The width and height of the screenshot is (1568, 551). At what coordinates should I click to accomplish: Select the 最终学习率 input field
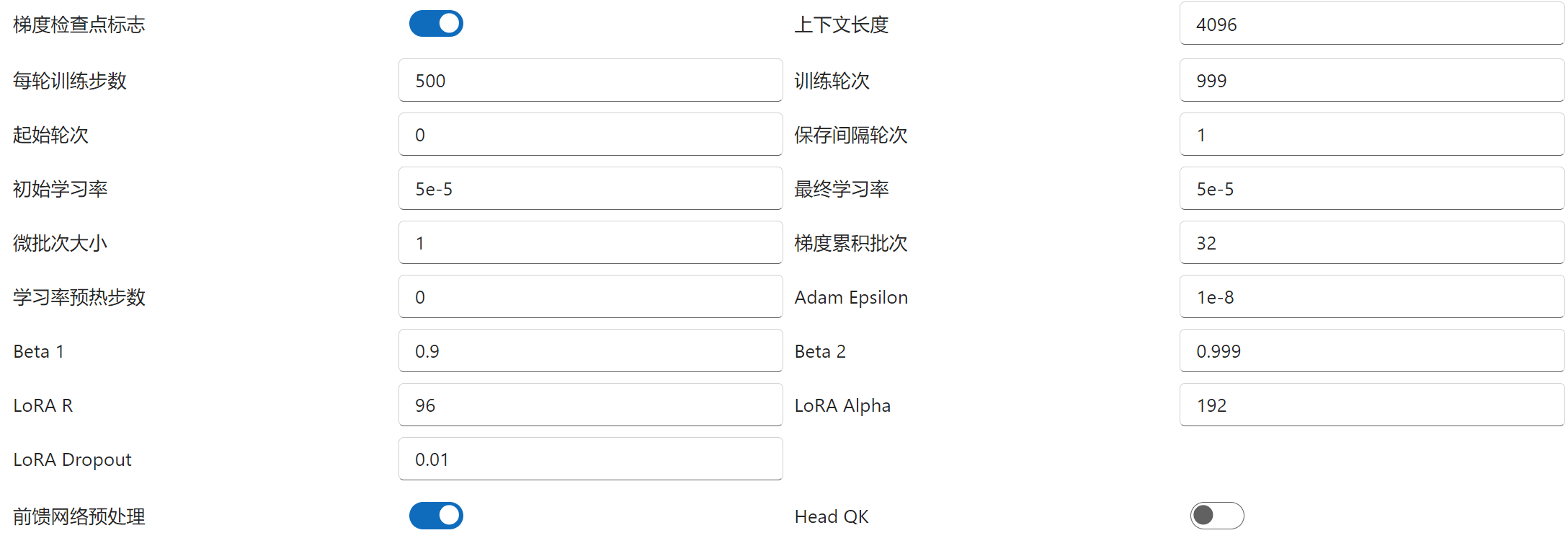pyautogui.click(x=1371, y=189)
